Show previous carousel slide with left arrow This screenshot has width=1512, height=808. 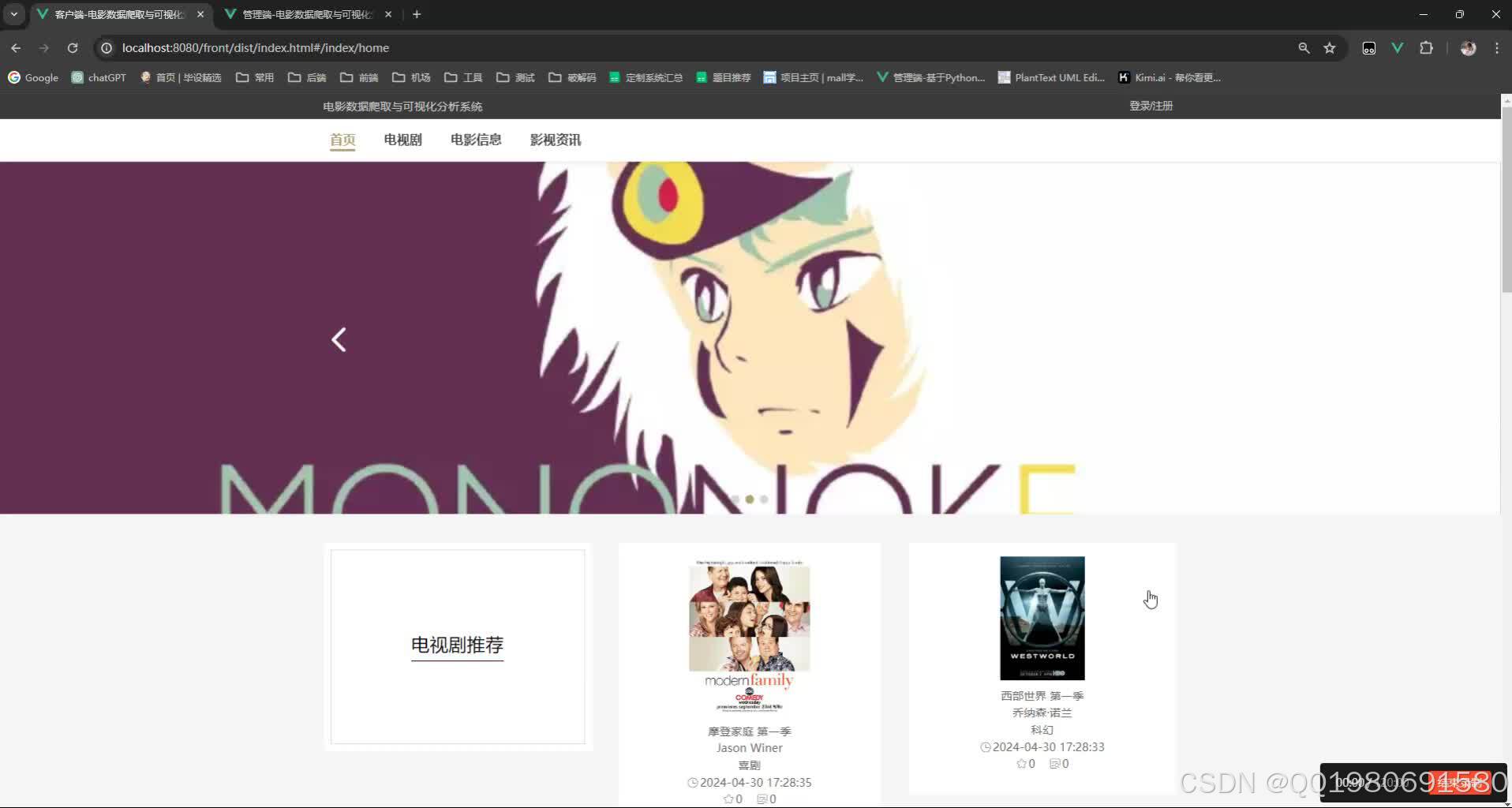339,340
